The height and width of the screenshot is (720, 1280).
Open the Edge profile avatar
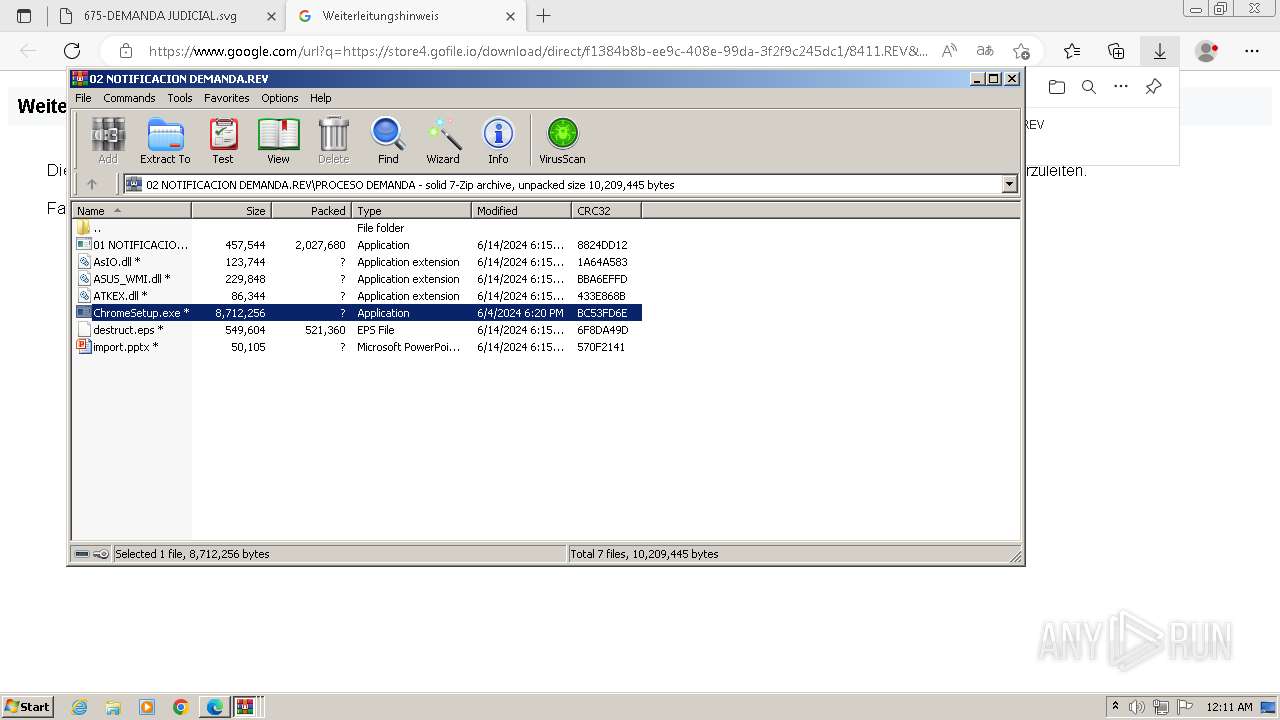tap(1207, 51)
